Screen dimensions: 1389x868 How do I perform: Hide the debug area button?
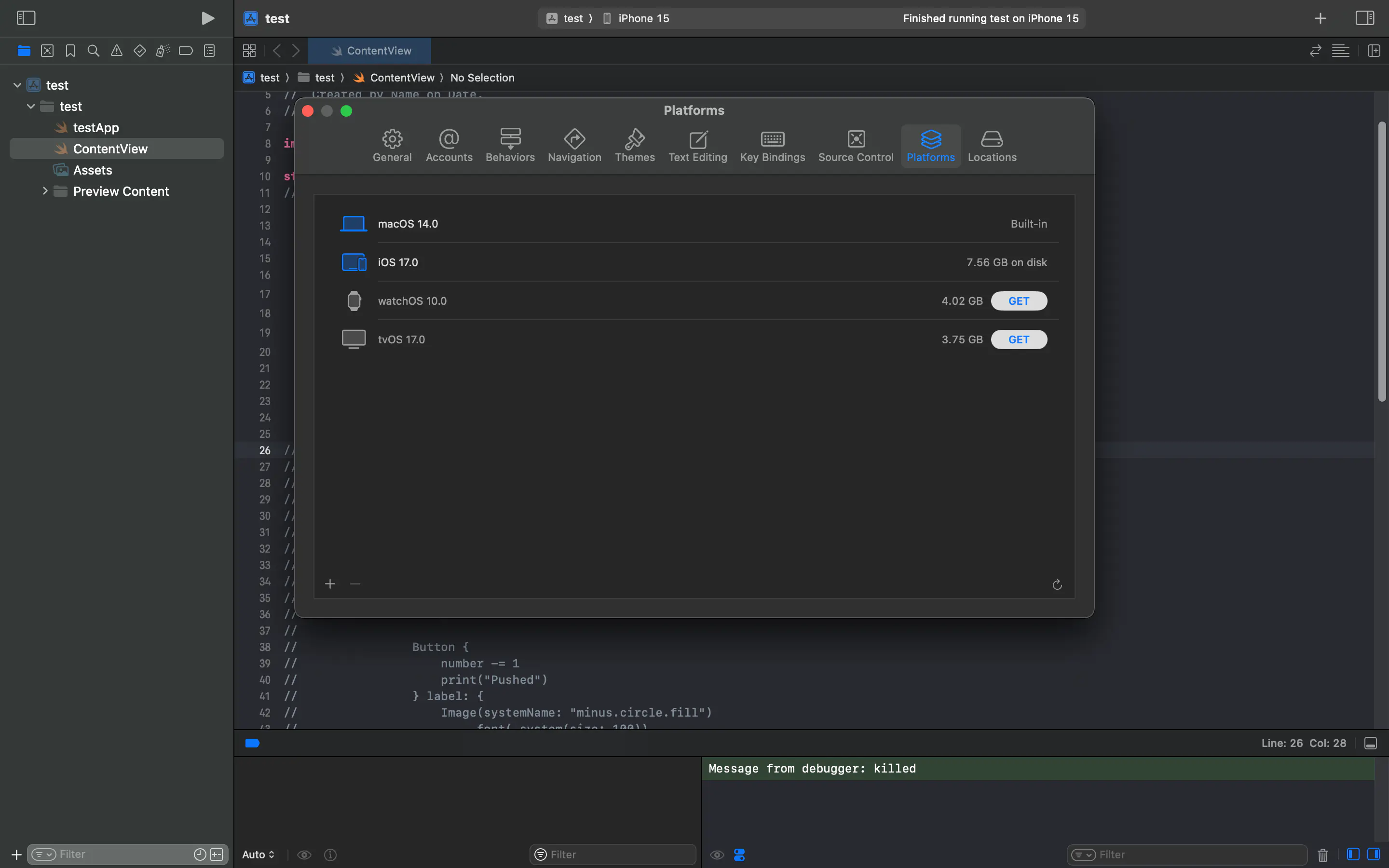point(1371,744)
